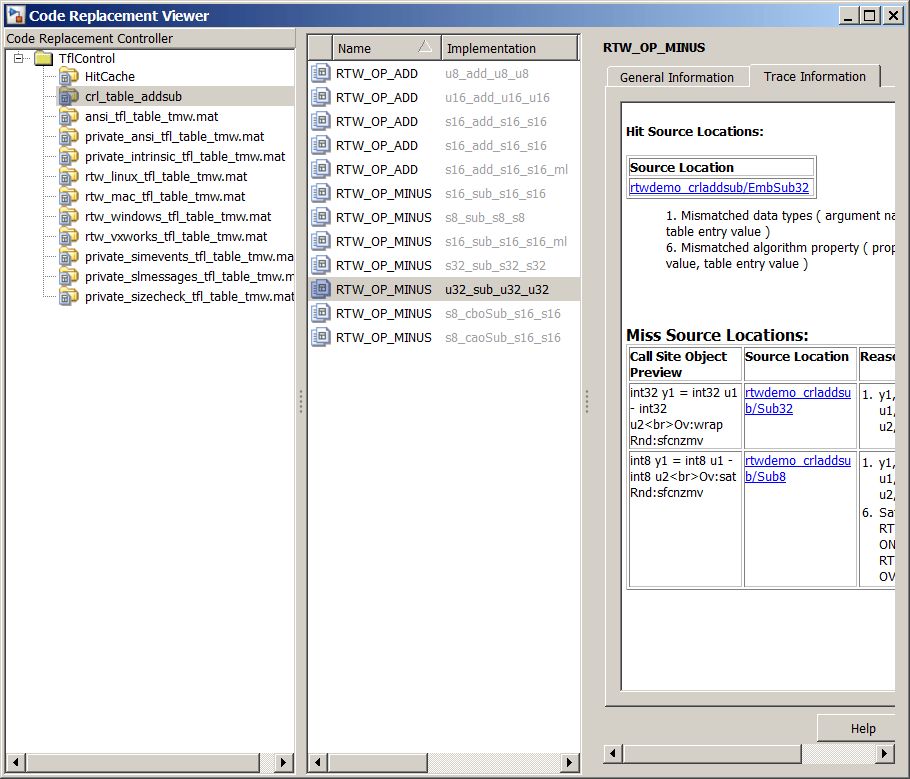Select the s8_cboSub_s16_s16 implementation cell
Image resolution: width=910 pixels, height=779 pixels.
click(x=503, y=314)
